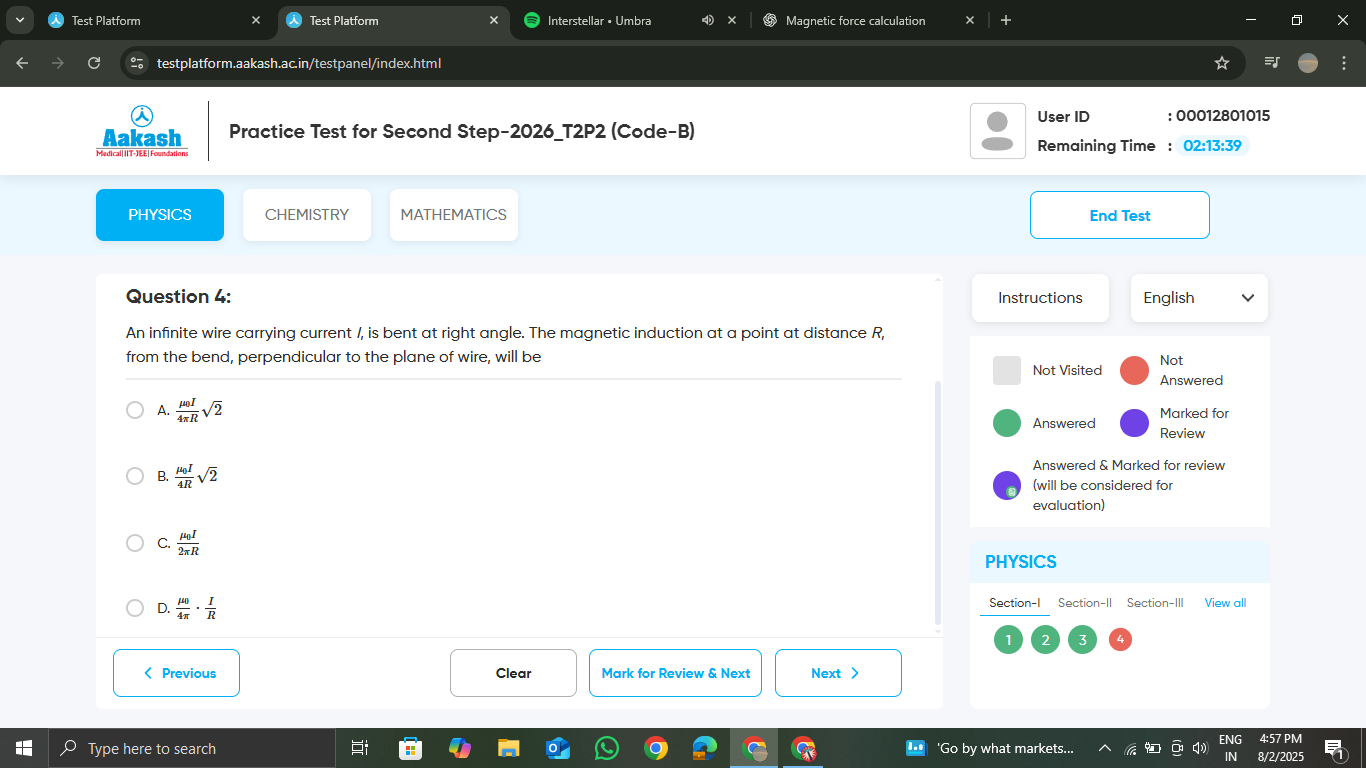Go to the Section-II tab
This screenshot has height=768, width=1366.
click(x=1084, y=603)
